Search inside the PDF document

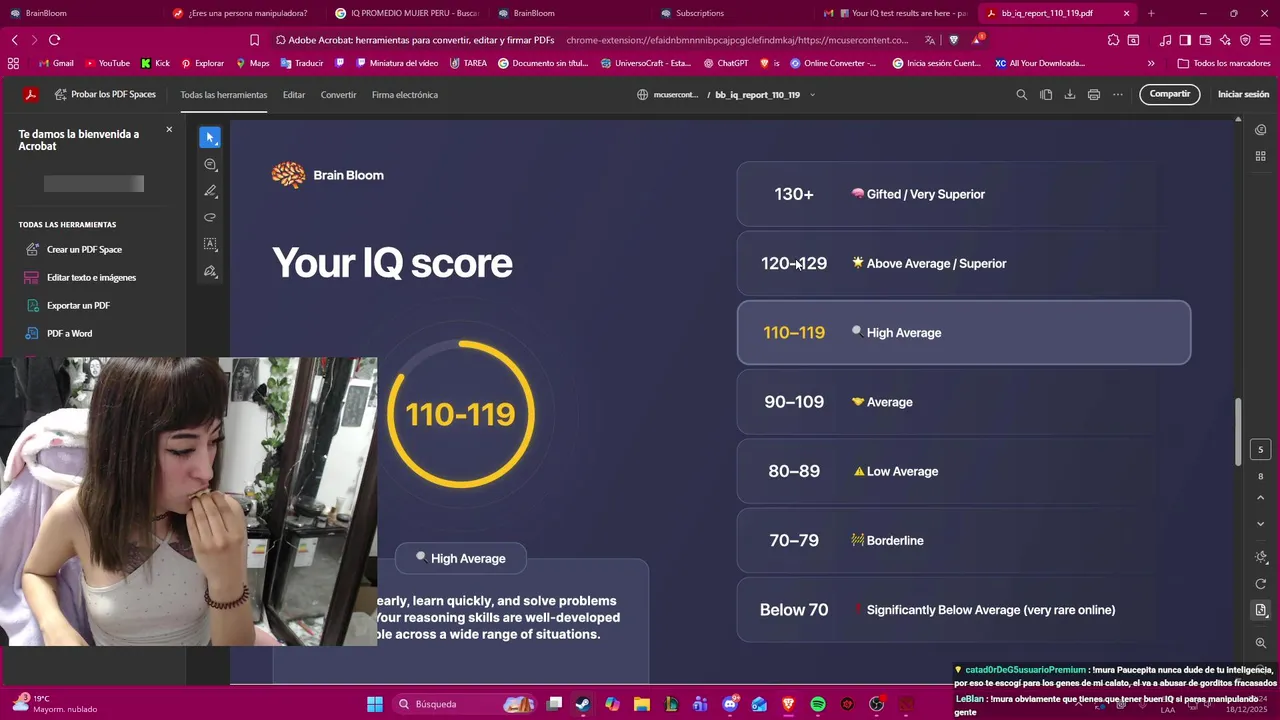[1021, 95]
